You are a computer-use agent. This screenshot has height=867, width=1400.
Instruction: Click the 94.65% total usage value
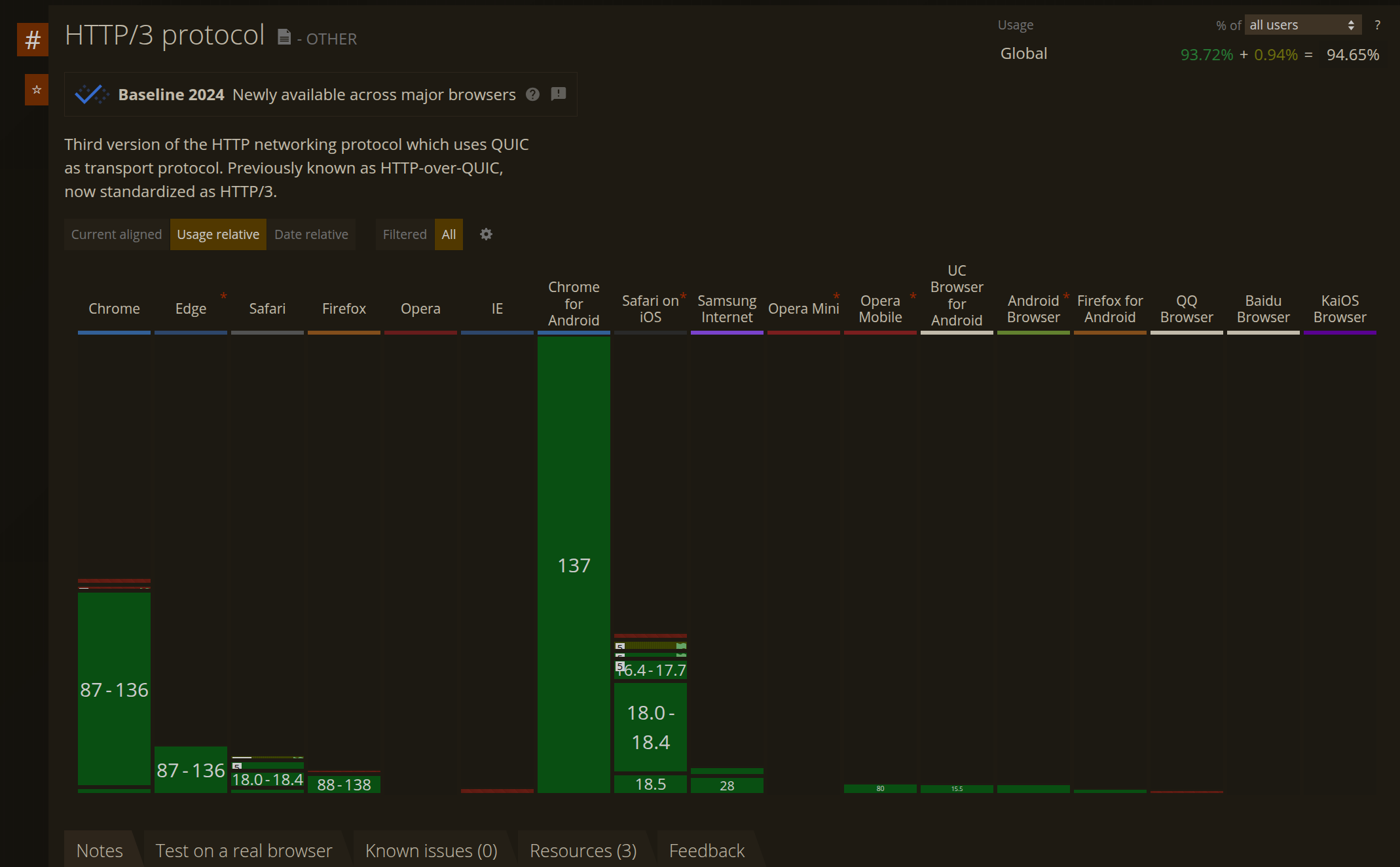[1353, 54]
